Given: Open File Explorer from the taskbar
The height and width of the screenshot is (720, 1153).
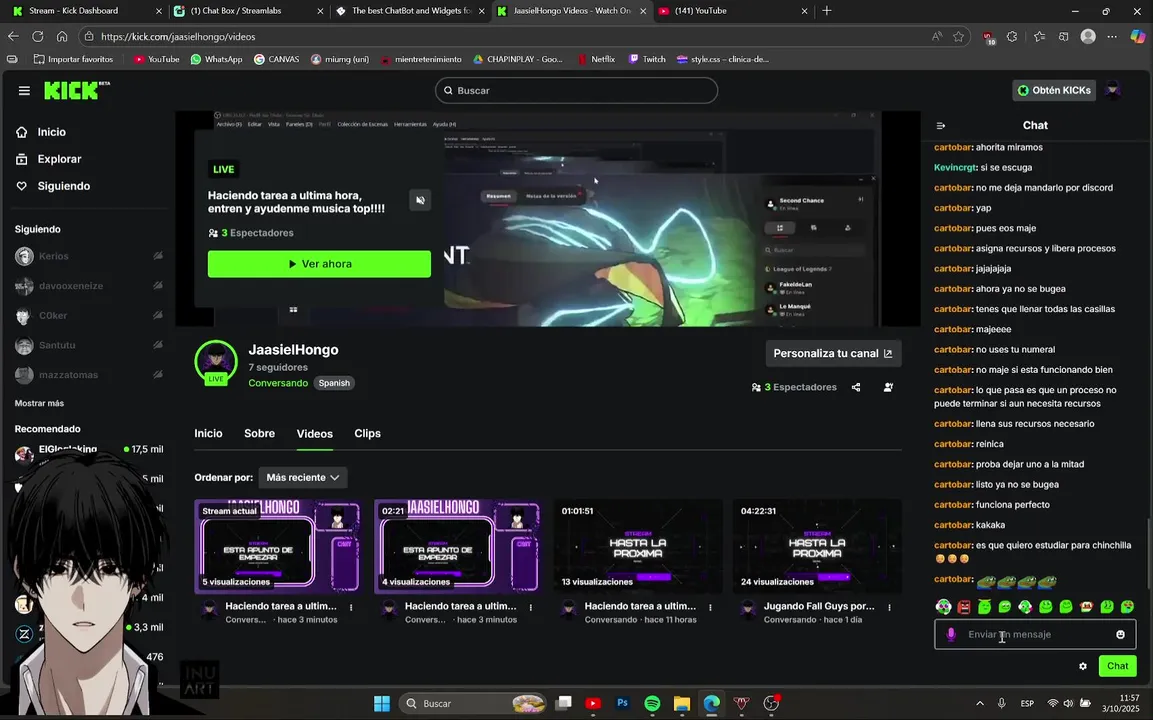Looking at the screenshot, I should 682,704.
